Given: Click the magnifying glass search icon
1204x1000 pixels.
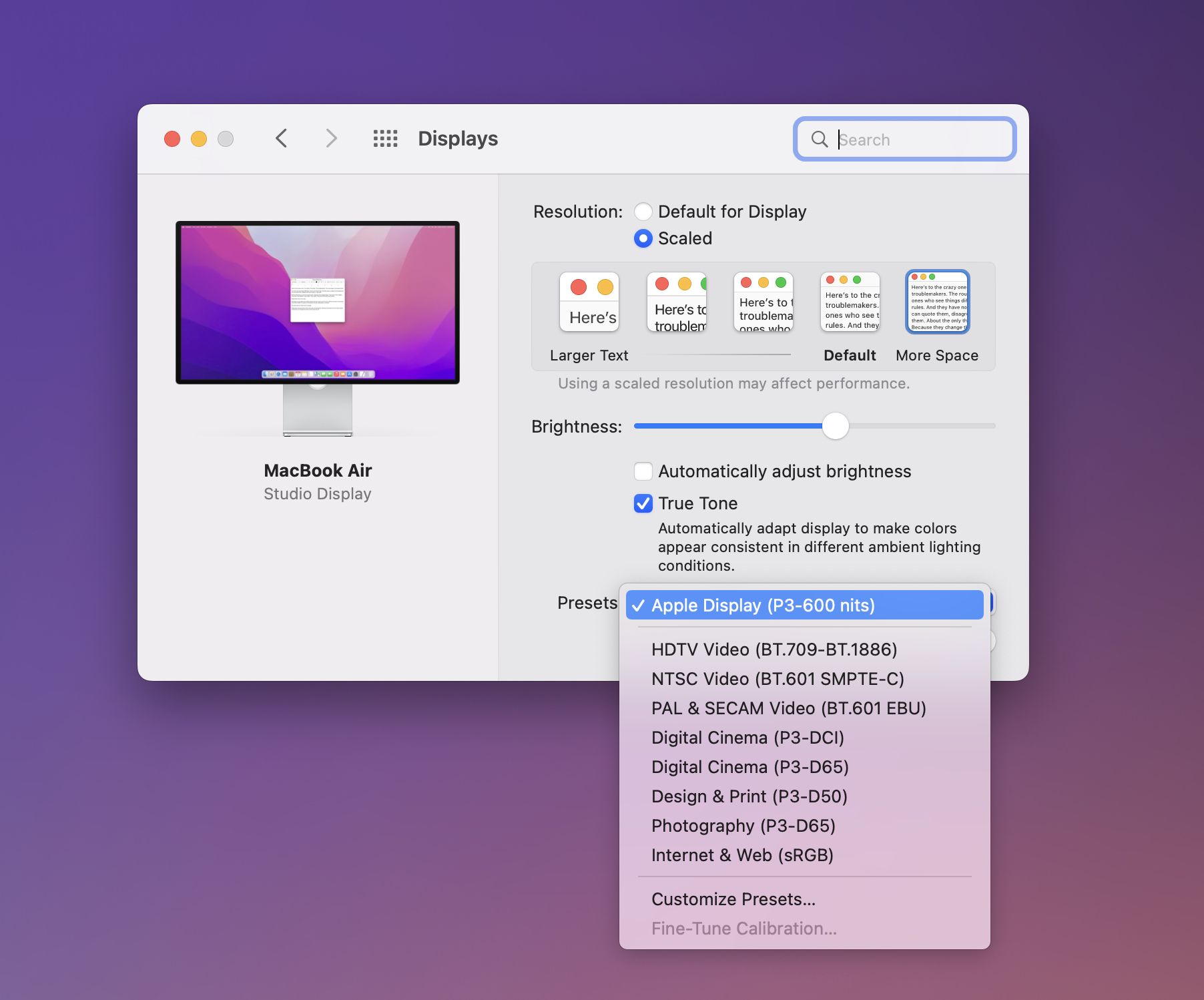Looking at the screenshot, I should tap(820, 139).
